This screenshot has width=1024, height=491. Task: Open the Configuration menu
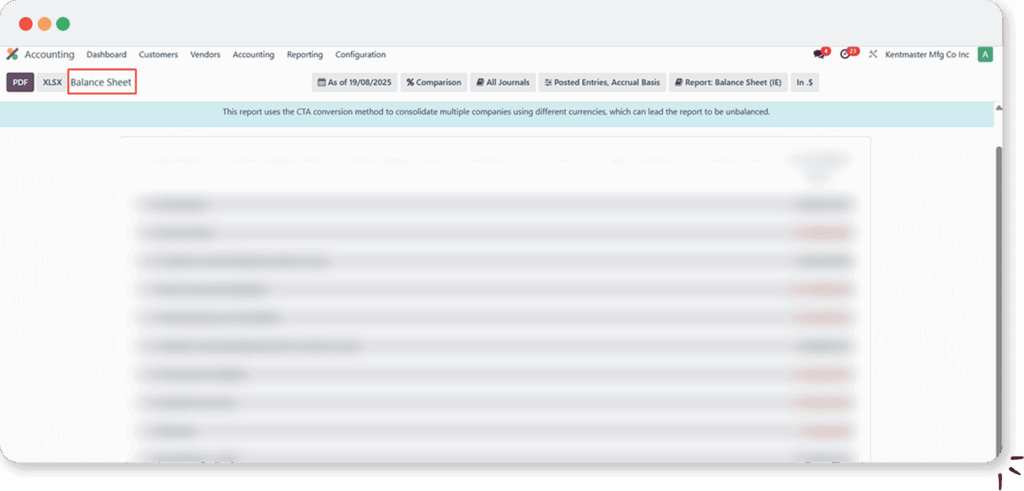click(360, 55)
